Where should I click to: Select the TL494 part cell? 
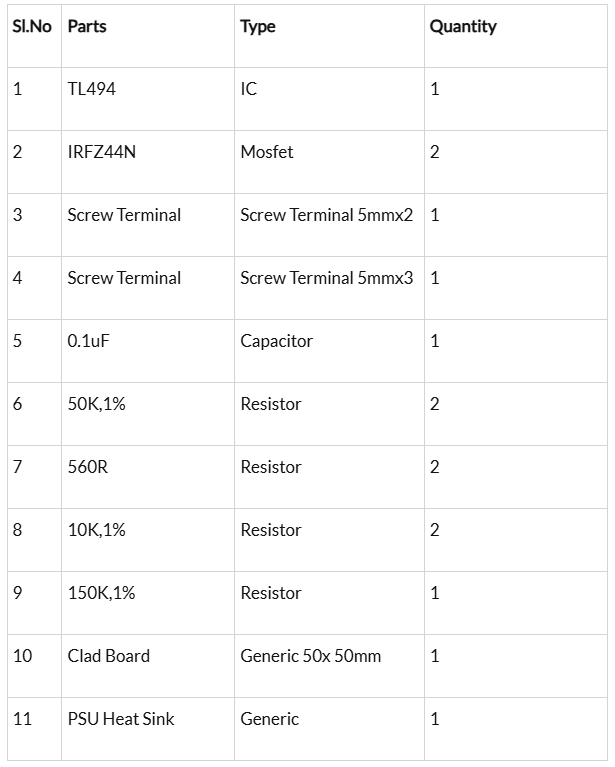92,89
